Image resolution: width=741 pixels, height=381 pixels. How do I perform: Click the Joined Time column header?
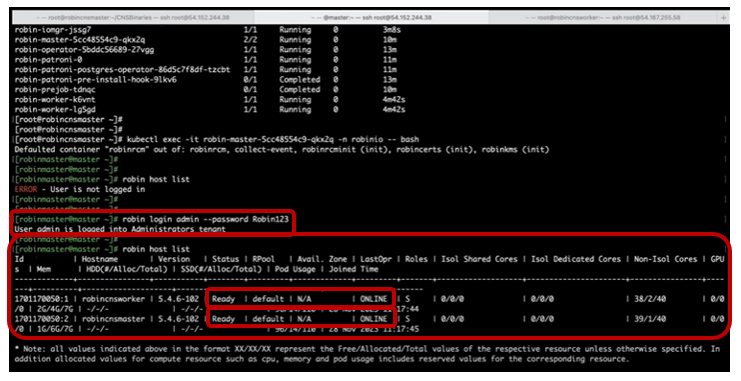[353, 269]
